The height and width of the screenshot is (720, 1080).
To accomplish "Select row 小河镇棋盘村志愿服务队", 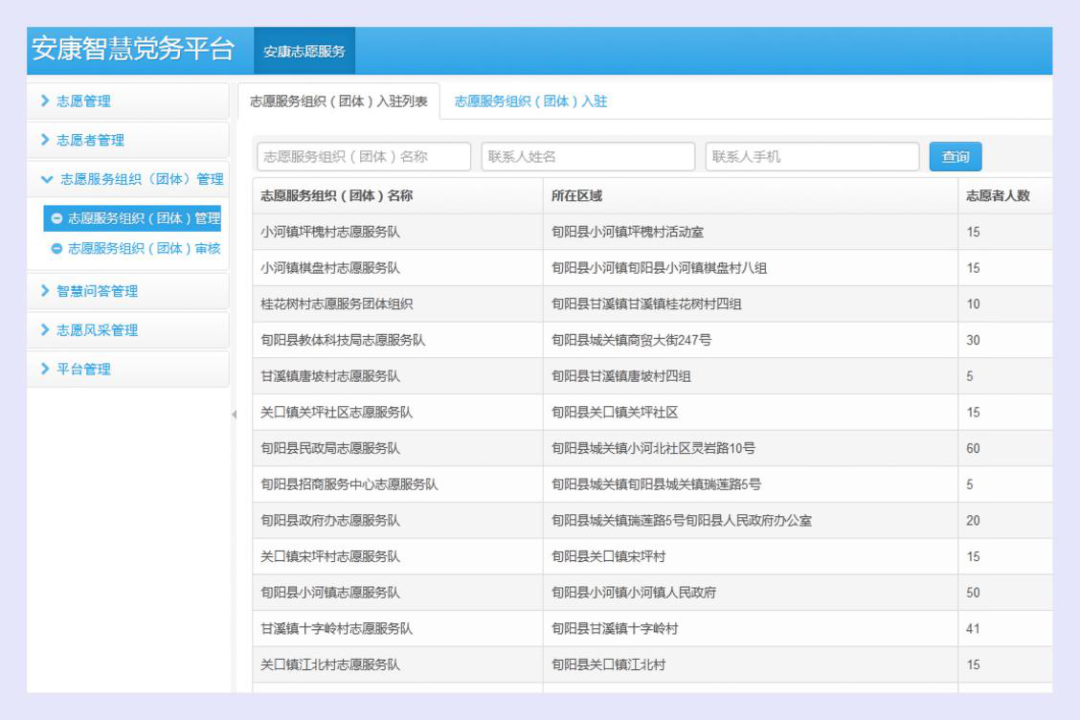I will pos(652,268).
